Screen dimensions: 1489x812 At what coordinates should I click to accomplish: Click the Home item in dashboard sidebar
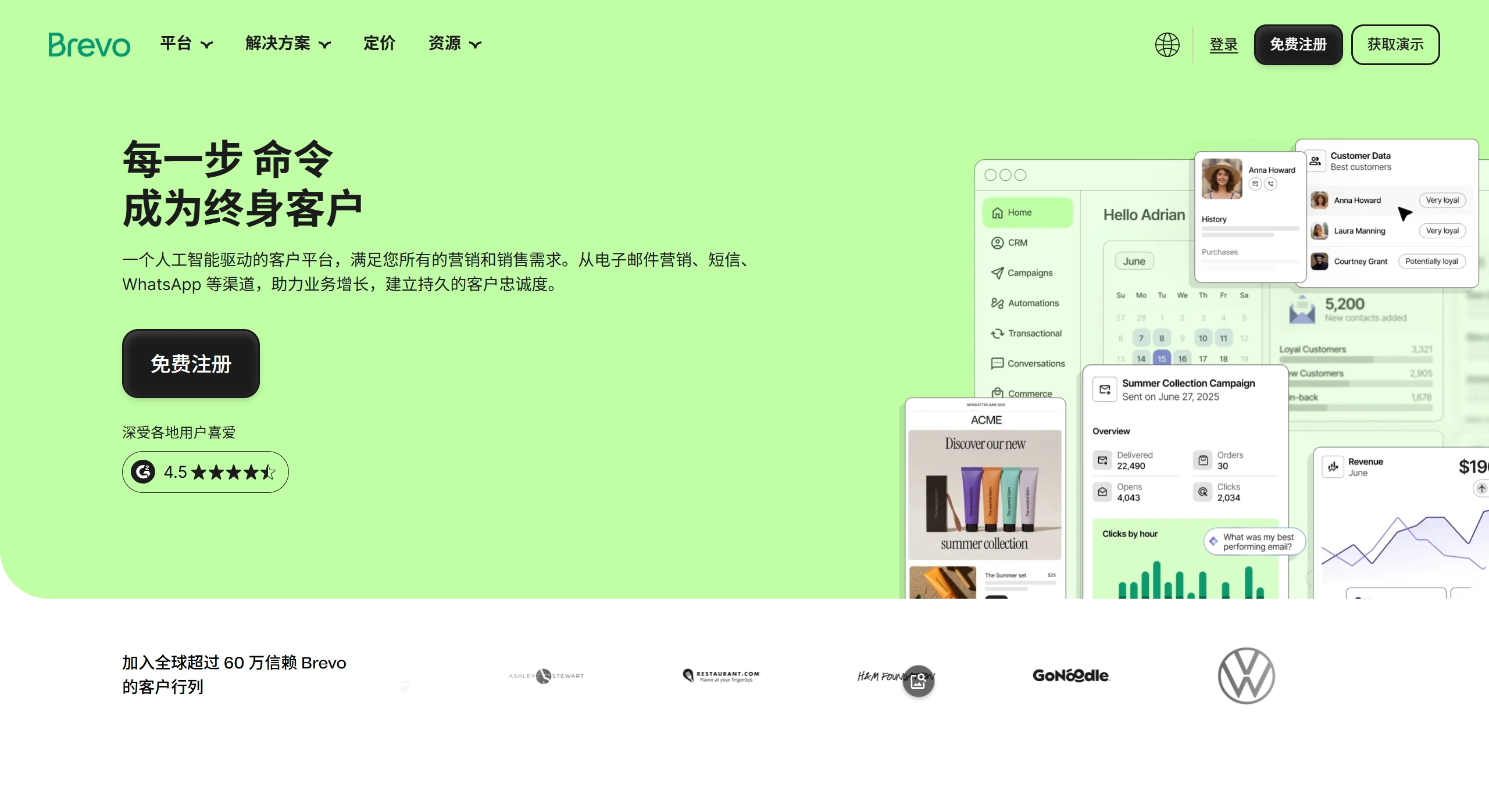1027,213
